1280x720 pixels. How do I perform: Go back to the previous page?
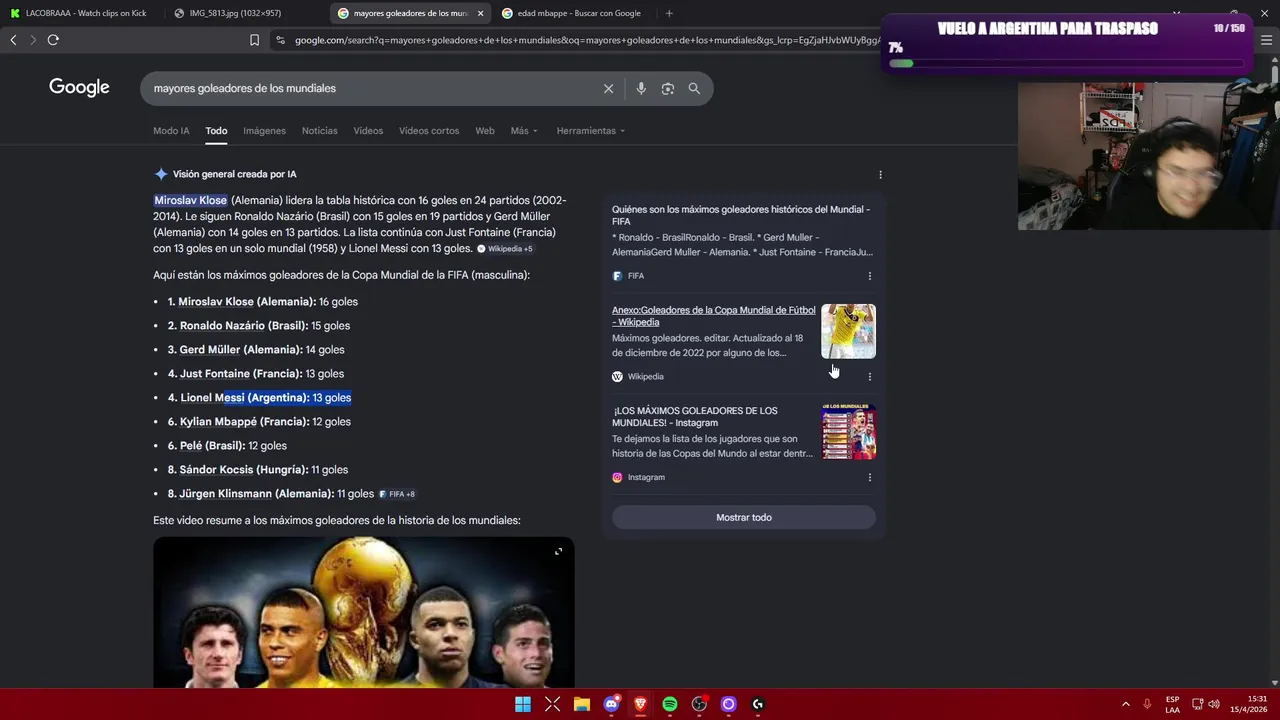tap(13, 40)
